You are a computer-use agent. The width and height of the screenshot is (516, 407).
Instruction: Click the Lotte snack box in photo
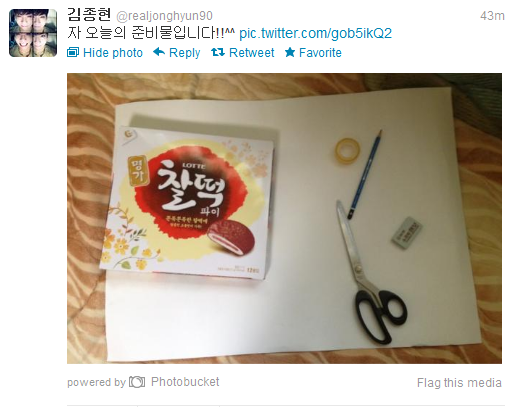pyautogui.click(x=189, y=203)
